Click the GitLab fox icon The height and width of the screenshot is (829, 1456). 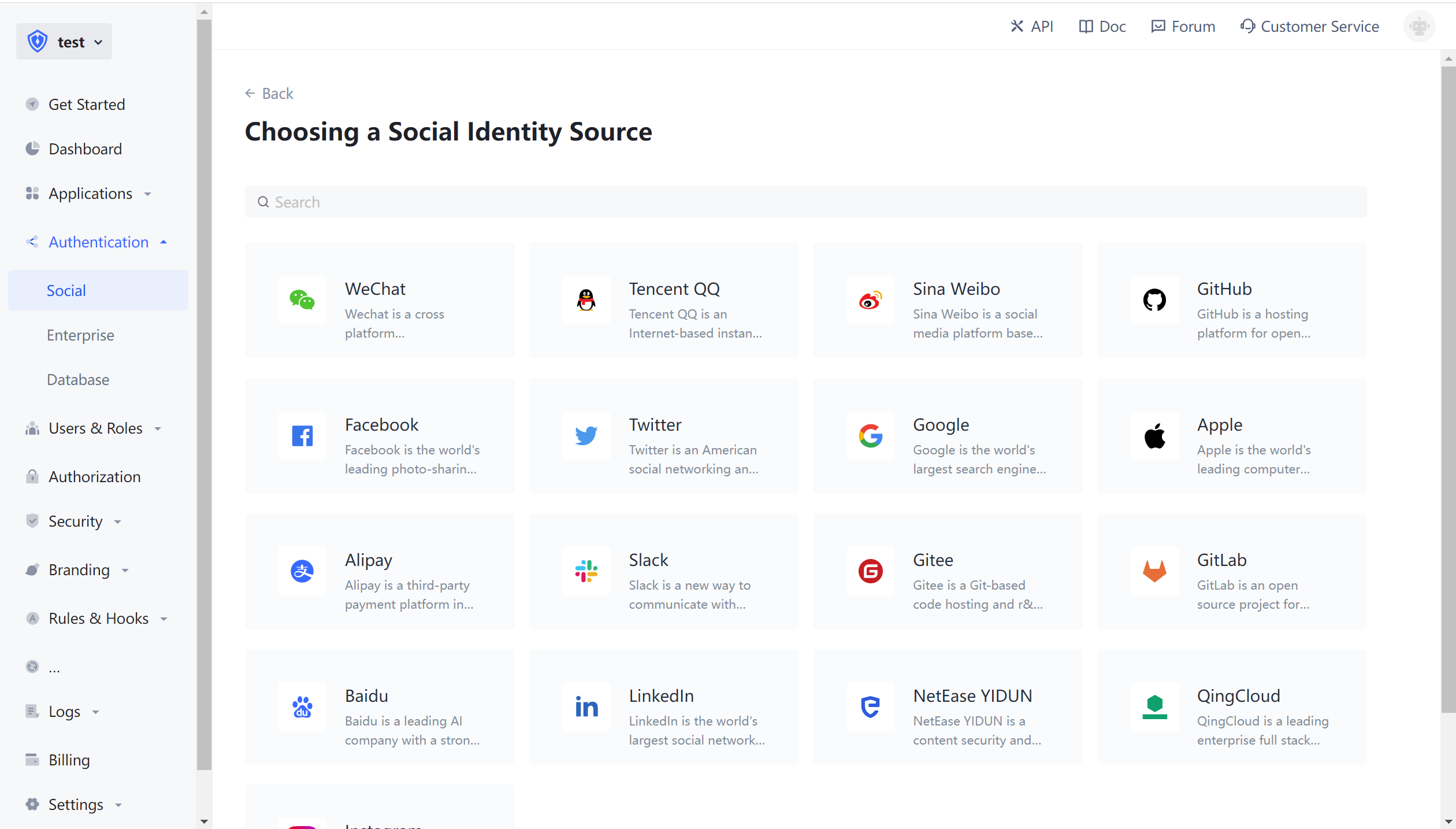click(x=1154, y=571)
